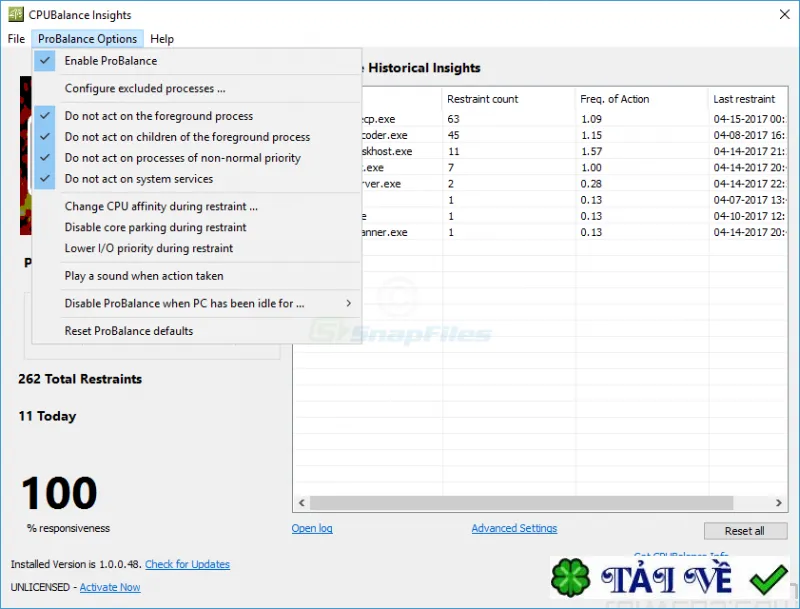800x609 pixels.
Task: Sort by Freq. of Action column header
Action: click(x=641, y=99)
